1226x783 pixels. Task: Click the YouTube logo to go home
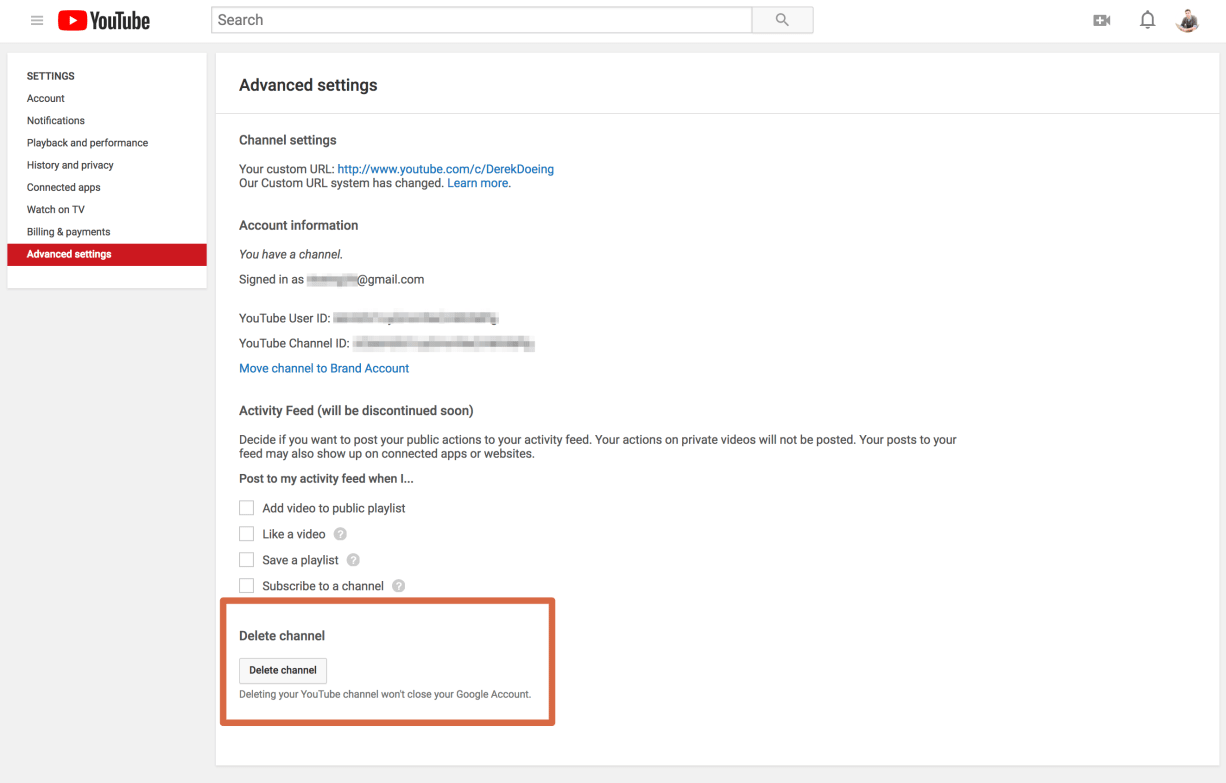click(103, 20)
